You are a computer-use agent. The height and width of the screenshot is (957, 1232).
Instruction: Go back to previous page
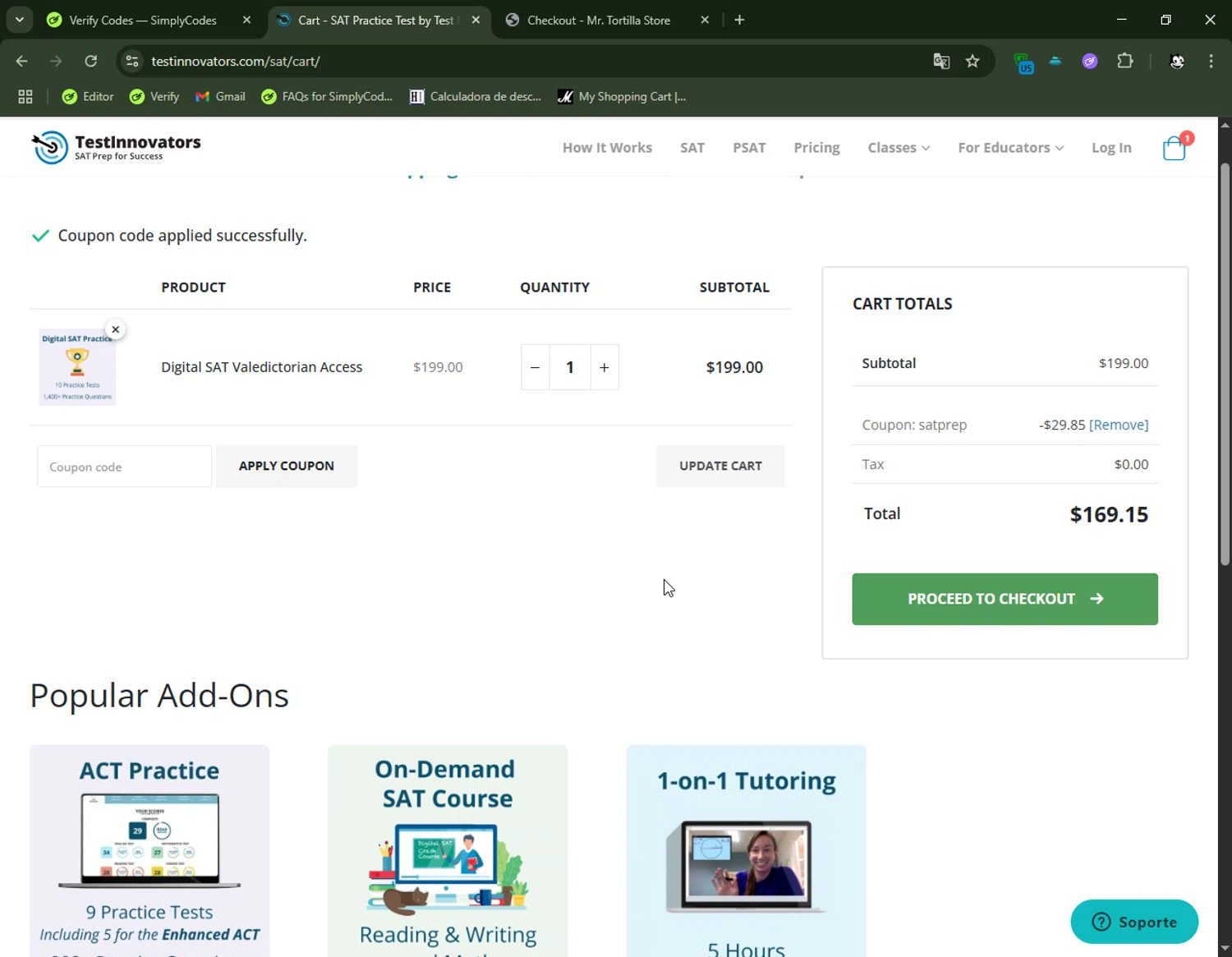(x=22, y=61)
